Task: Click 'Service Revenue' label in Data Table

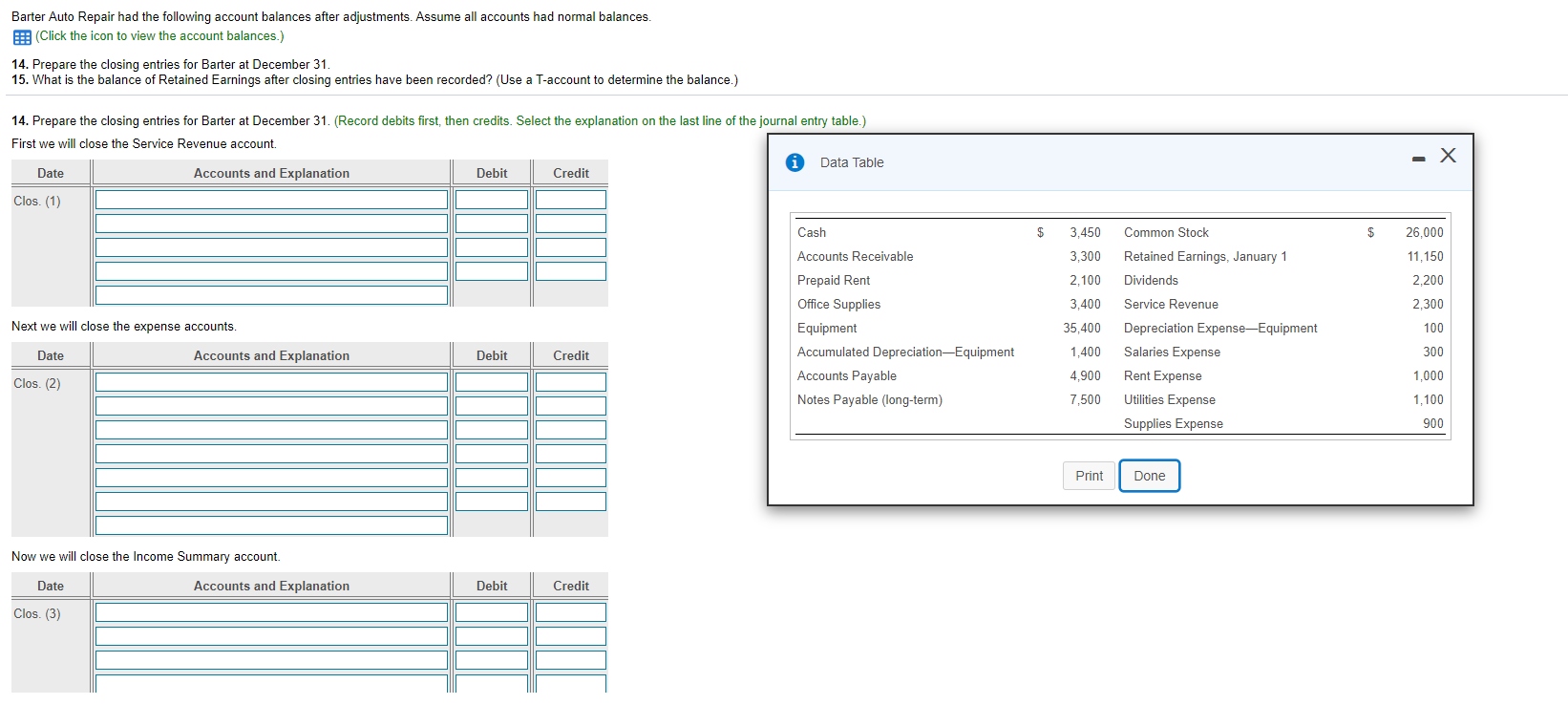Action: [1171, 304]
